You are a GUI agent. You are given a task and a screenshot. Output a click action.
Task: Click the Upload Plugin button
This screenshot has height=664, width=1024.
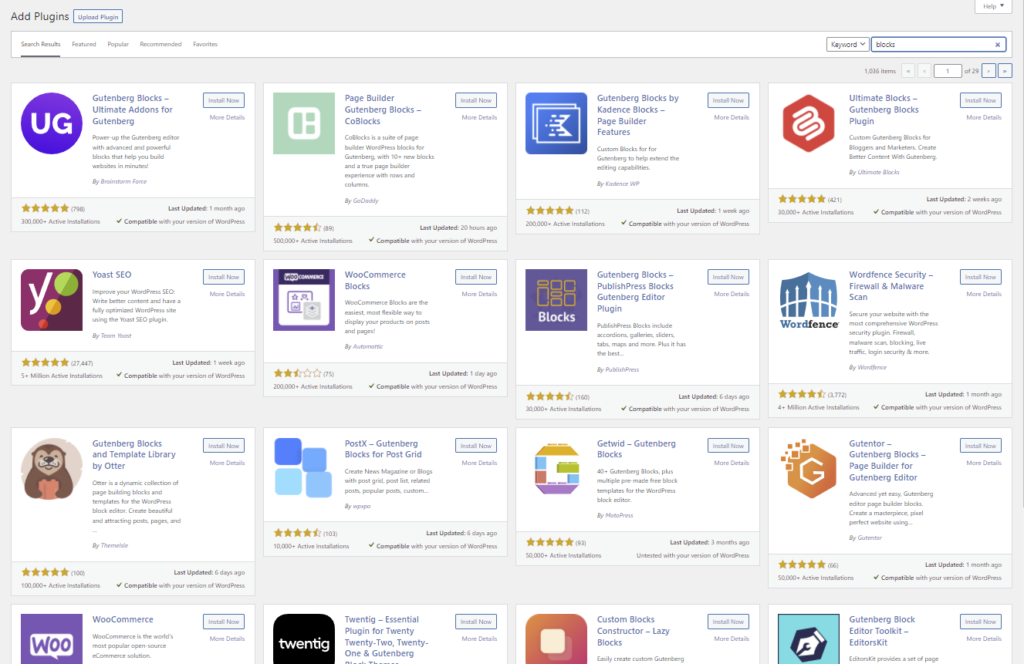pos(98,17)
